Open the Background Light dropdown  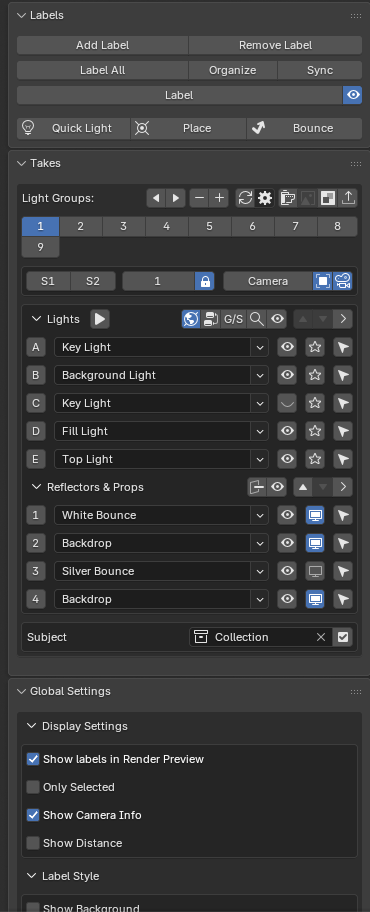pos(259,375)
